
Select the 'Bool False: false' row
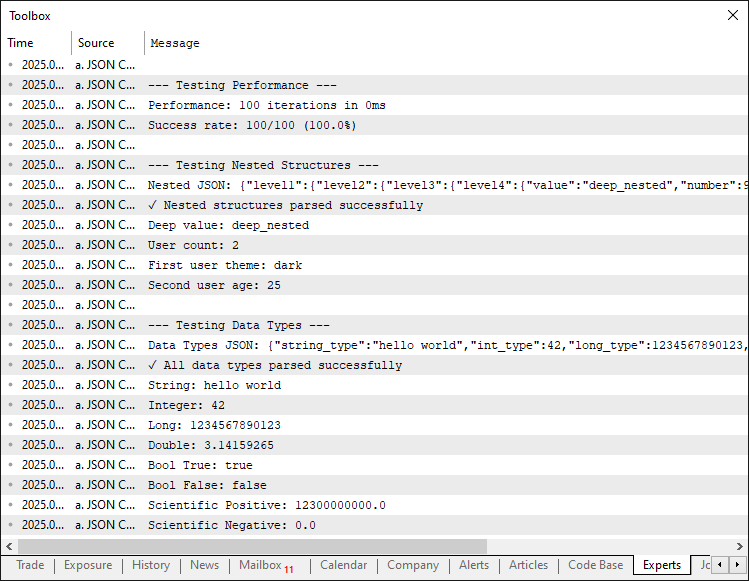point(374,485)
